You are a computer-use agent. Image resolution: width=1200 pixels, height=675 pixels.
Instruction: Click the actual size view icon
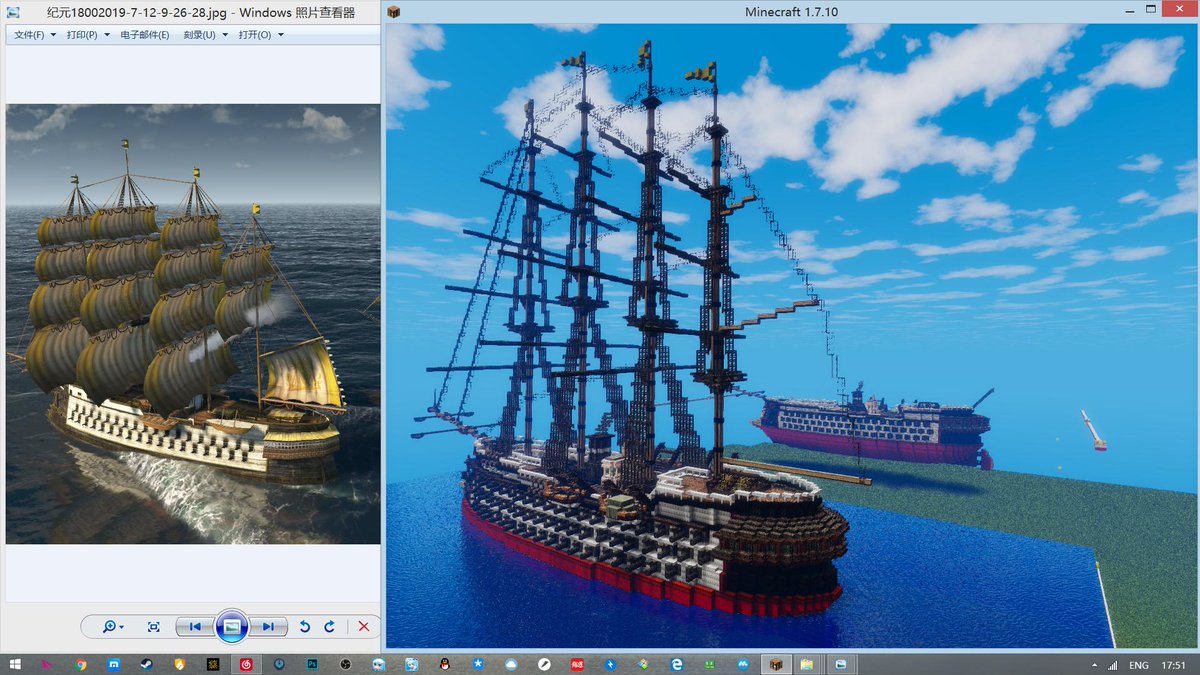pyautogui.click(x=154, y=626)
